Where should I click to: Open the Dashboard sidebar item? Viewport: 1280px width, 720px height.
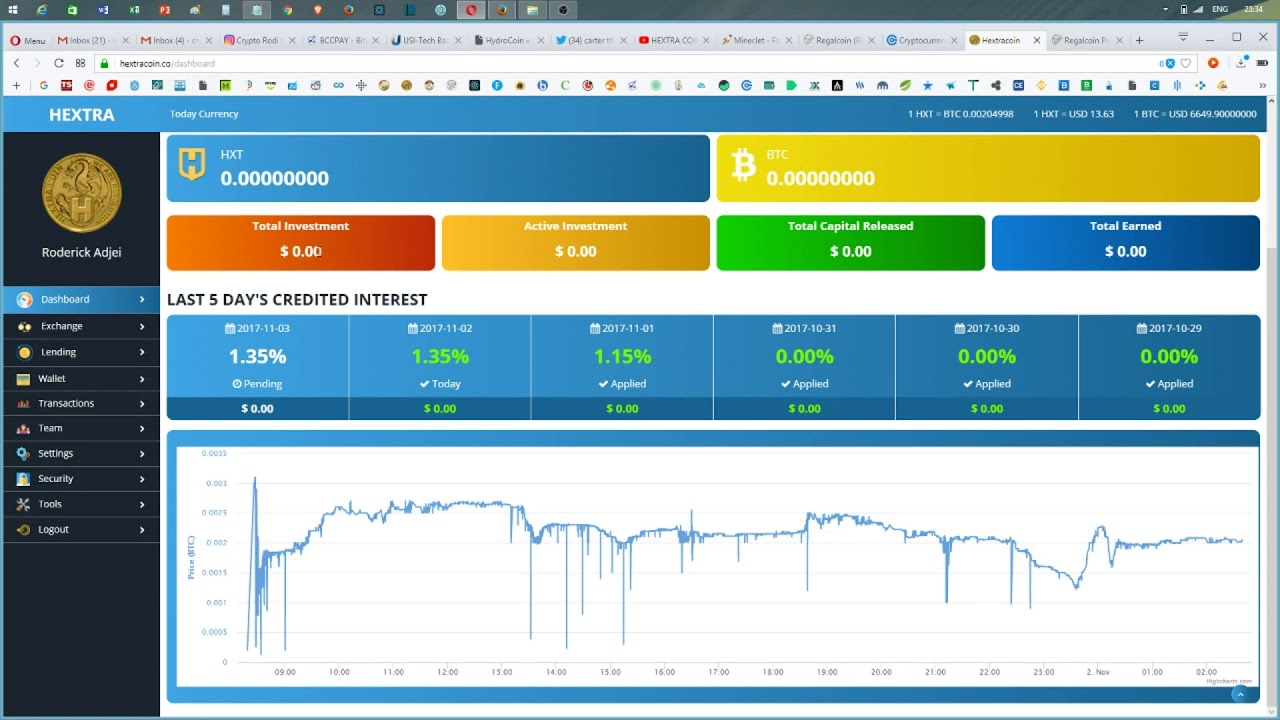[81, 299]
